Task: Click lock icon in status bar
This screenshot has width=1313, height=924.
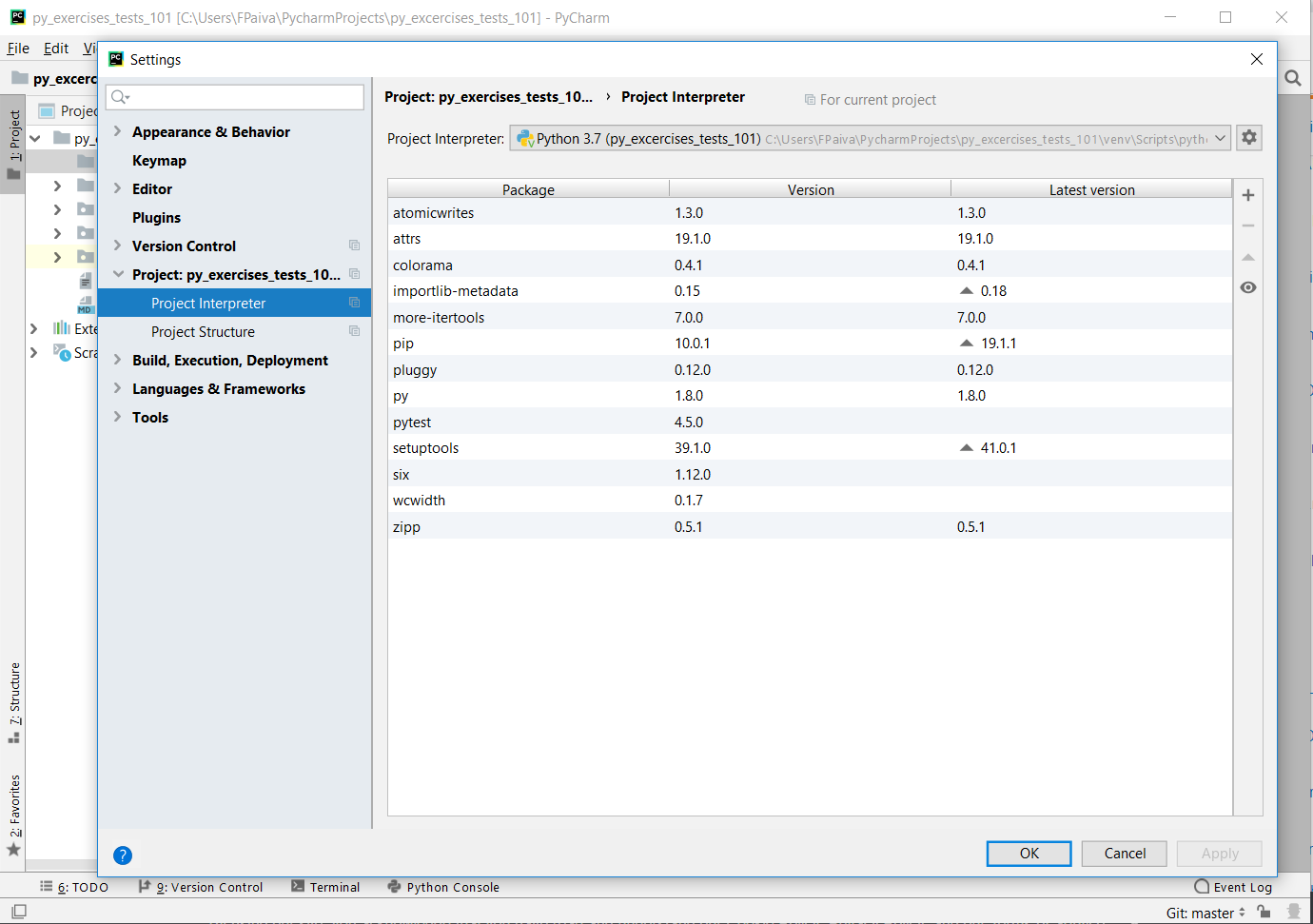Action: pos(1264,912)
